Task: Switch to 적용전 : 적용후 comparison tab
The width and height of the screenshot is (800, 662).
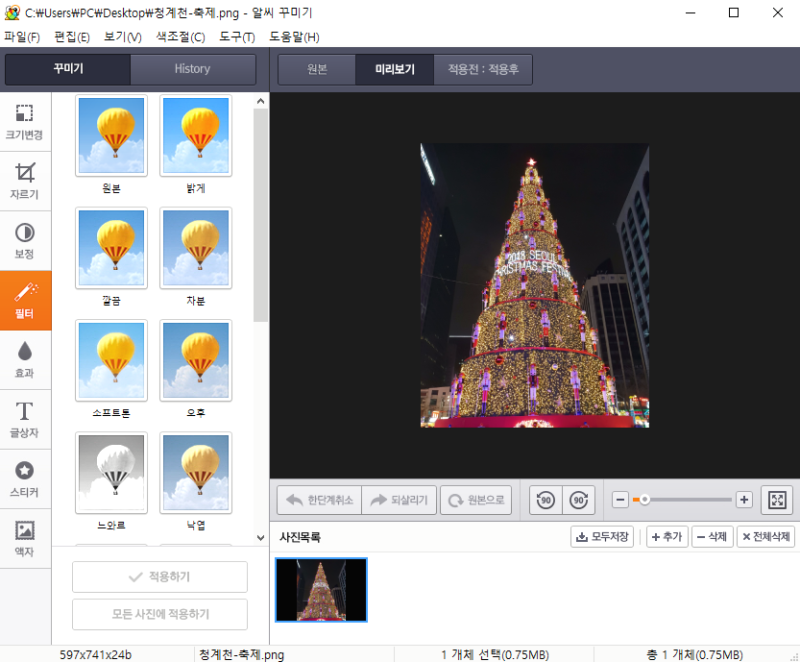Action: 483,69
